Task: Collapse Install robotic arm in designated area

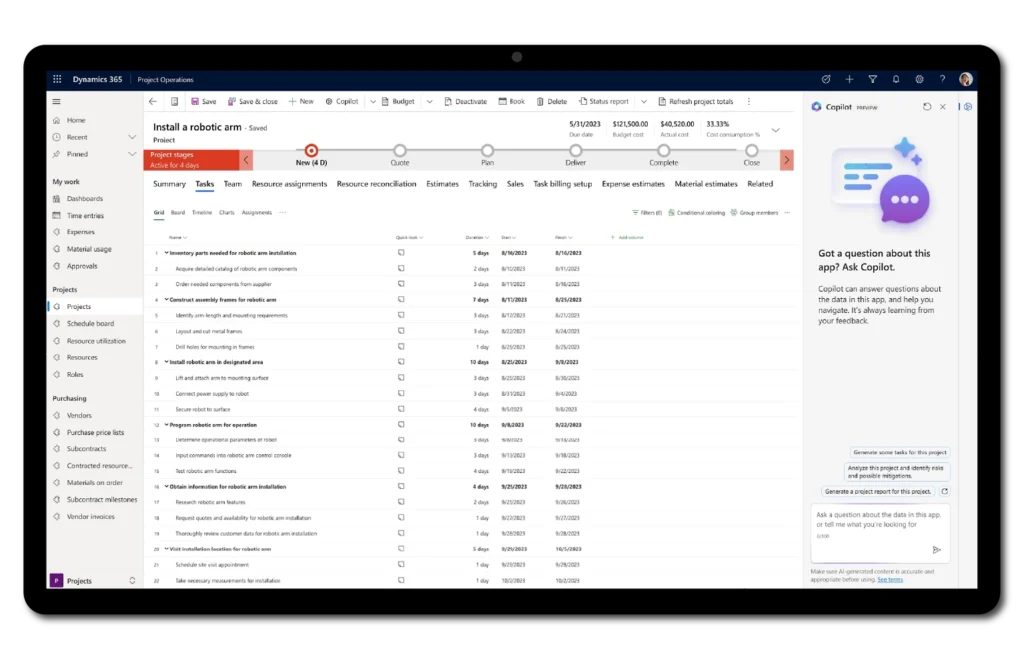Action: (167, 362)
